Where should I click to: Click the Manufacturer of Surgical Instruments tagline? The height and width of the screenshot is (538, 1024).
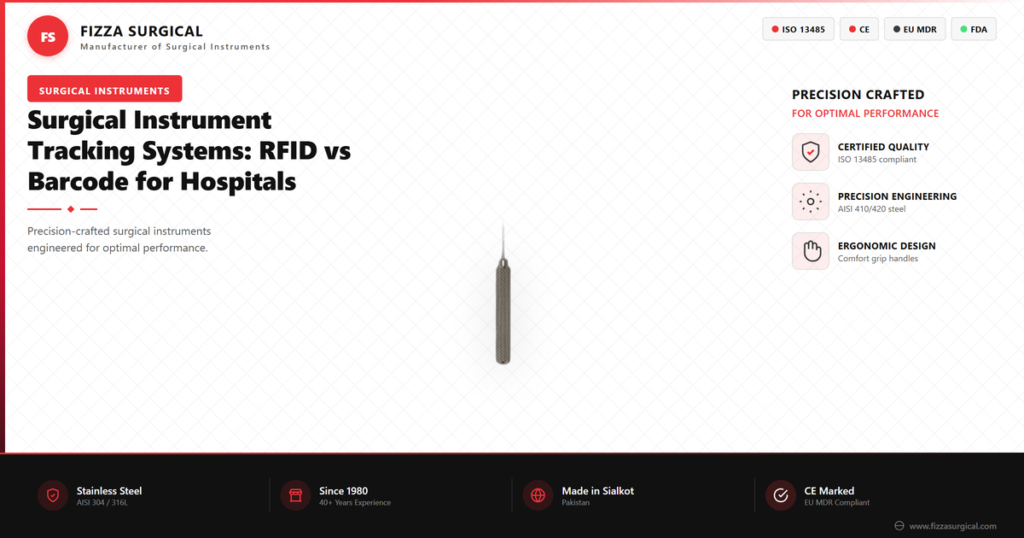pos(175,47)
